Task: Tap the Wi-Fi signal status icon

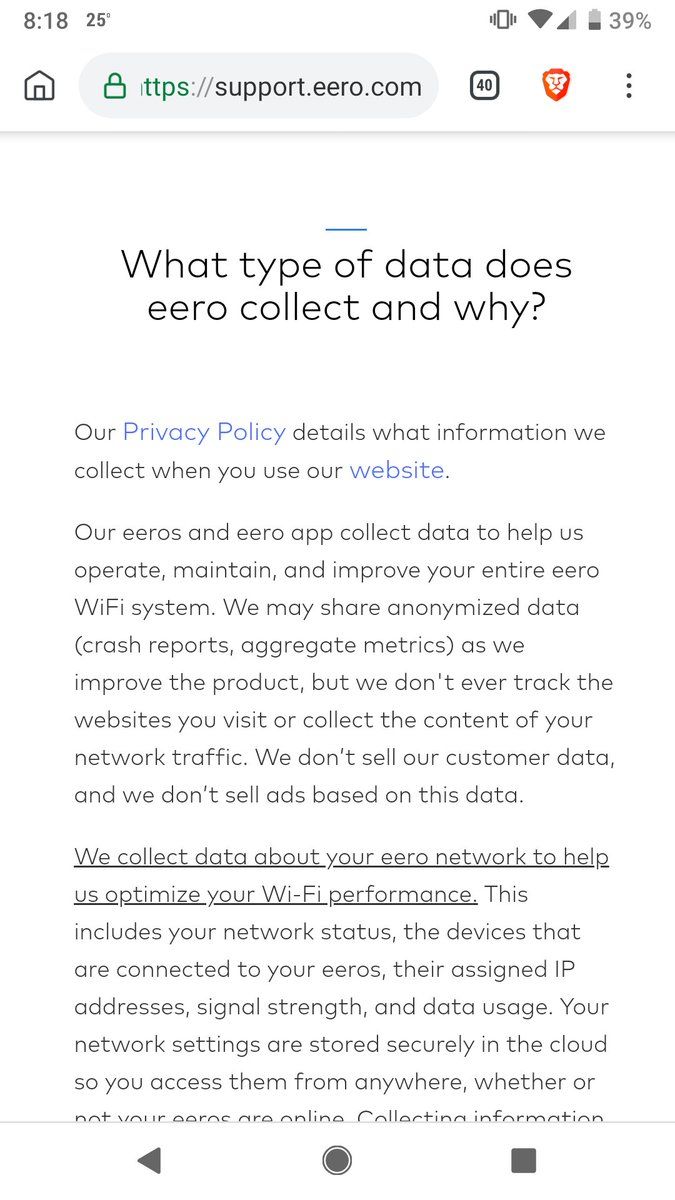Action: pyautogui.click(x=541, y=20)
